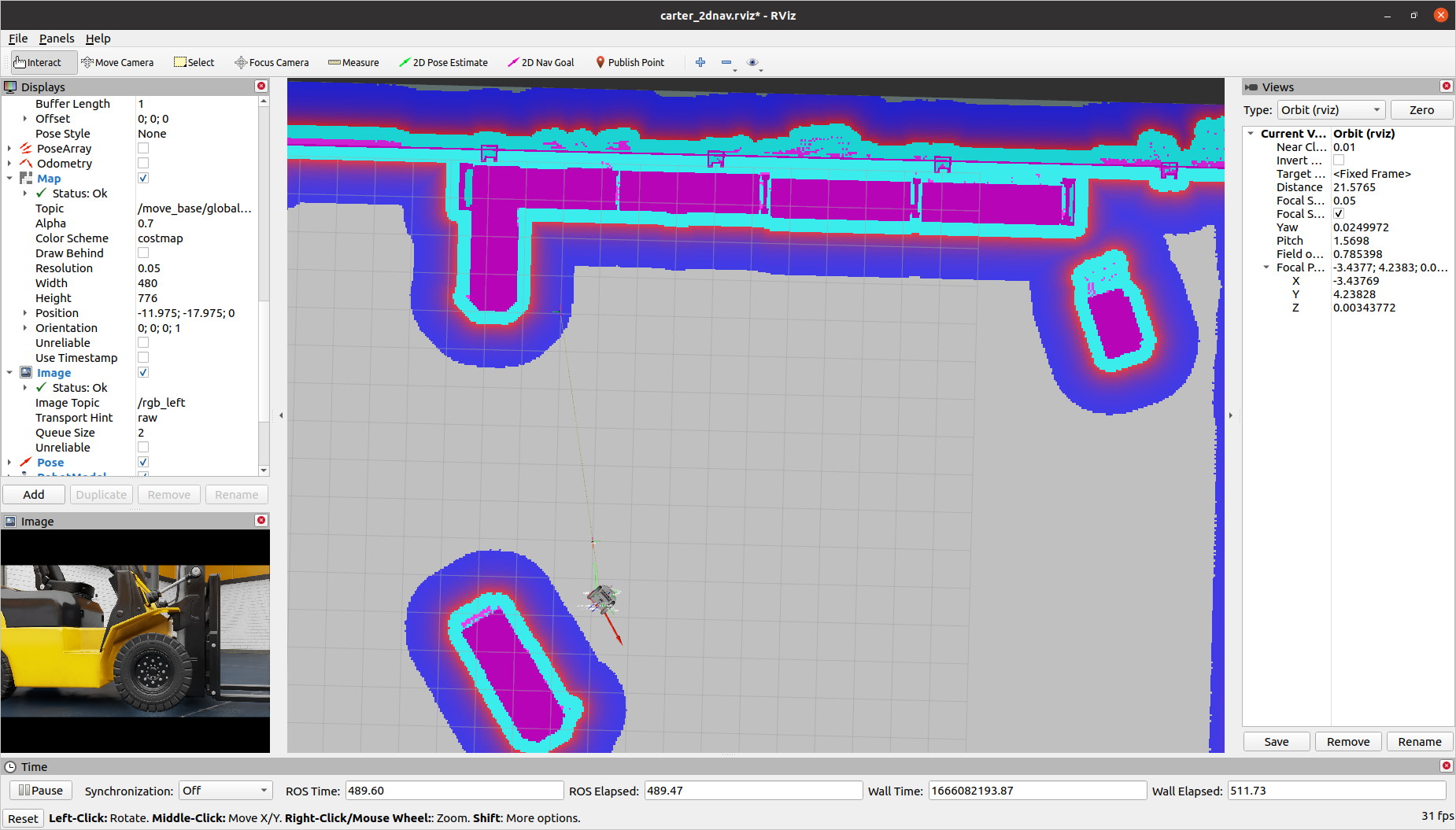The image size is (1456, 830).
Task: Expand the PoseArray display tree
Action: click(9, 149)
